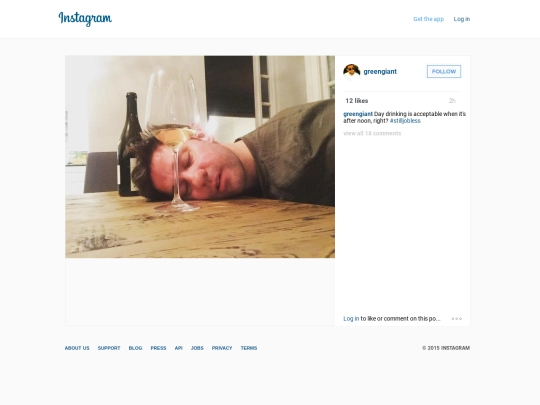Click Log in to like or comment
The width and height of the screenshot is (540, 405).
[x=351, y=319]
